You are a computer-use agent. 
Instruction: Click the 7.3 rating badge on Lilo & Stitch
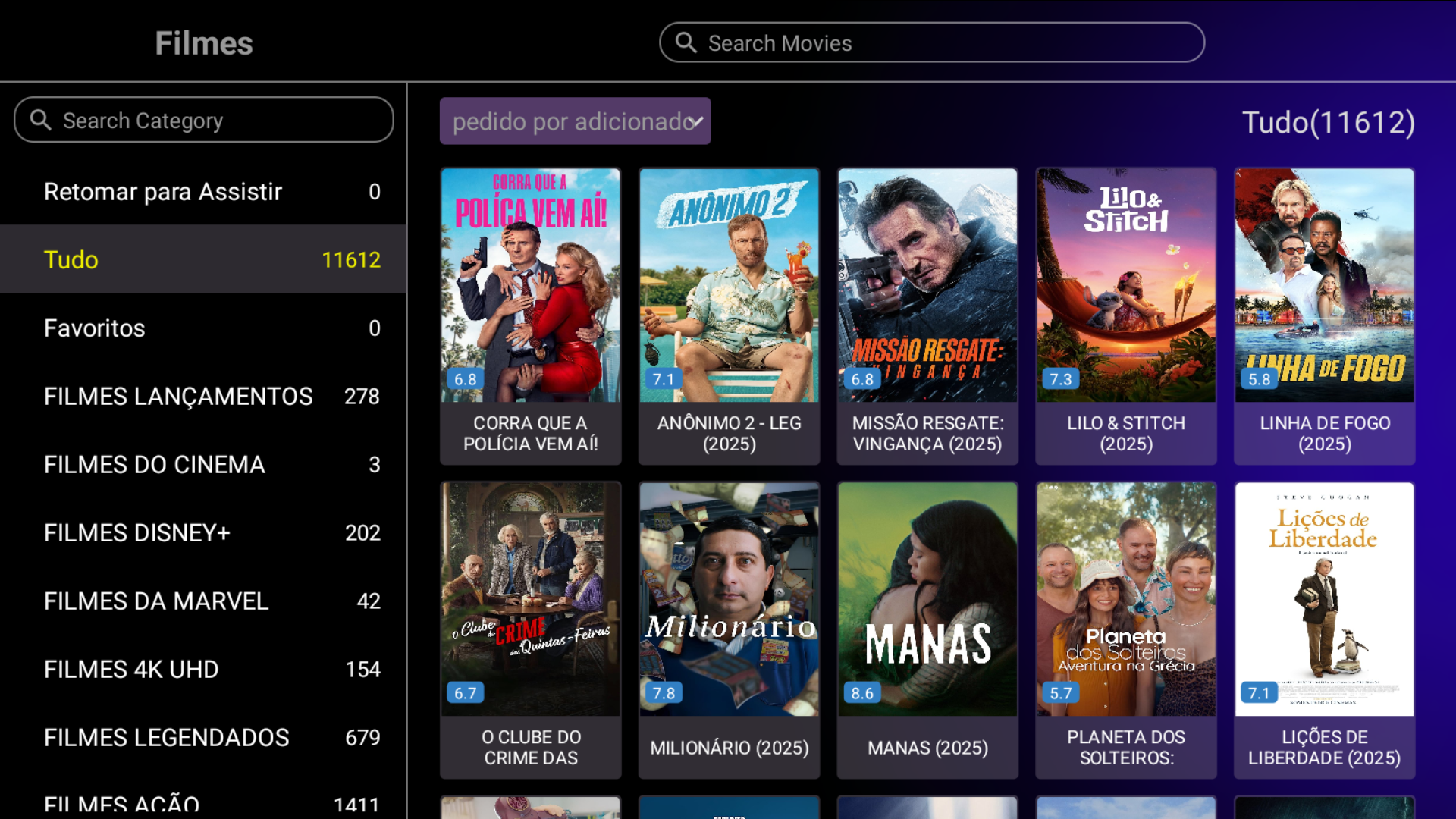click(1061, 379)
